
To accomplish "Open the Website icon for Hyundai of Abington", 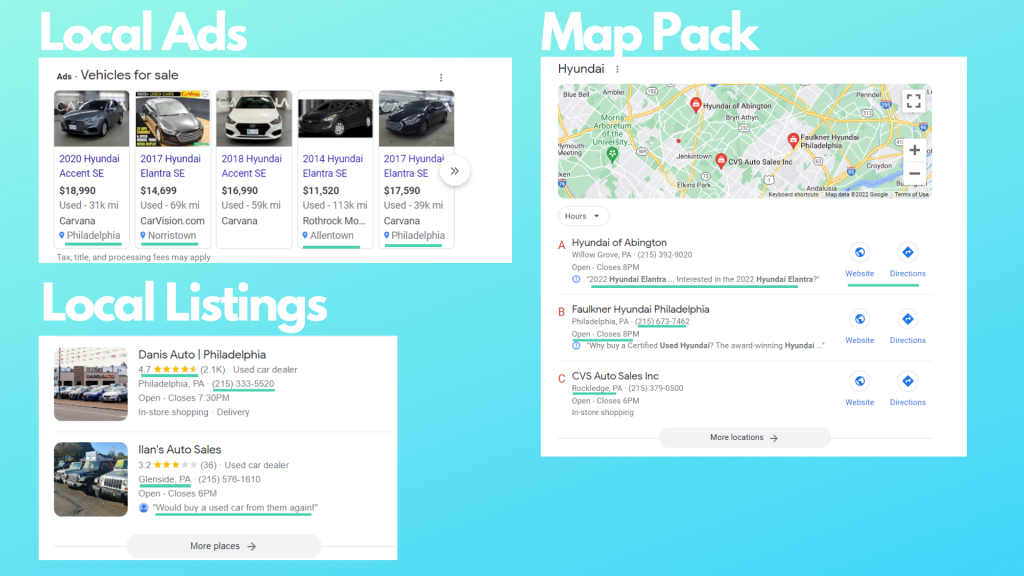I will [859, 253].
